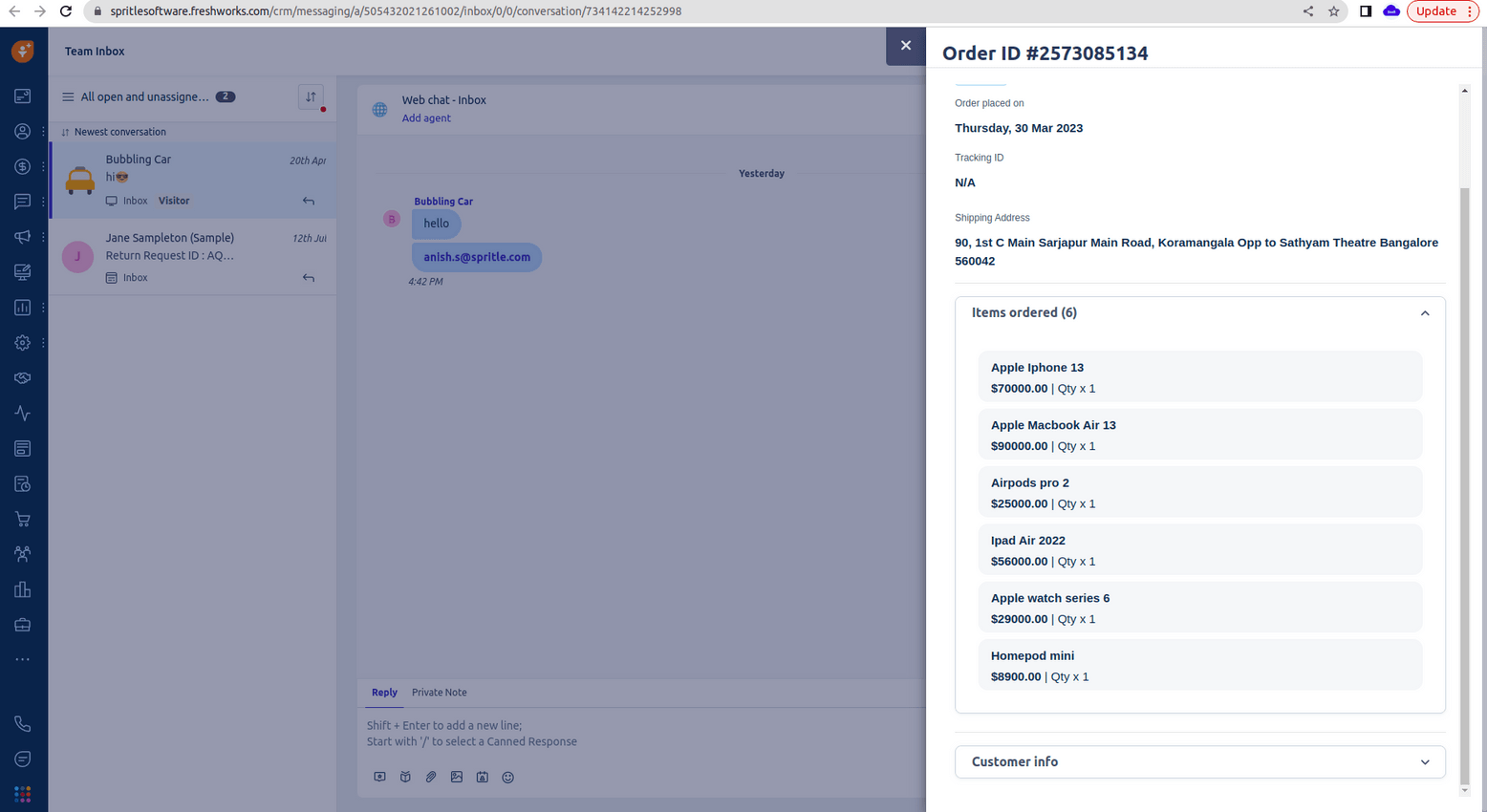This screenshot has width=1487, height=812.
Task: Reply arrow on Jane Sampleton conversation
Action: coord(308,278)
